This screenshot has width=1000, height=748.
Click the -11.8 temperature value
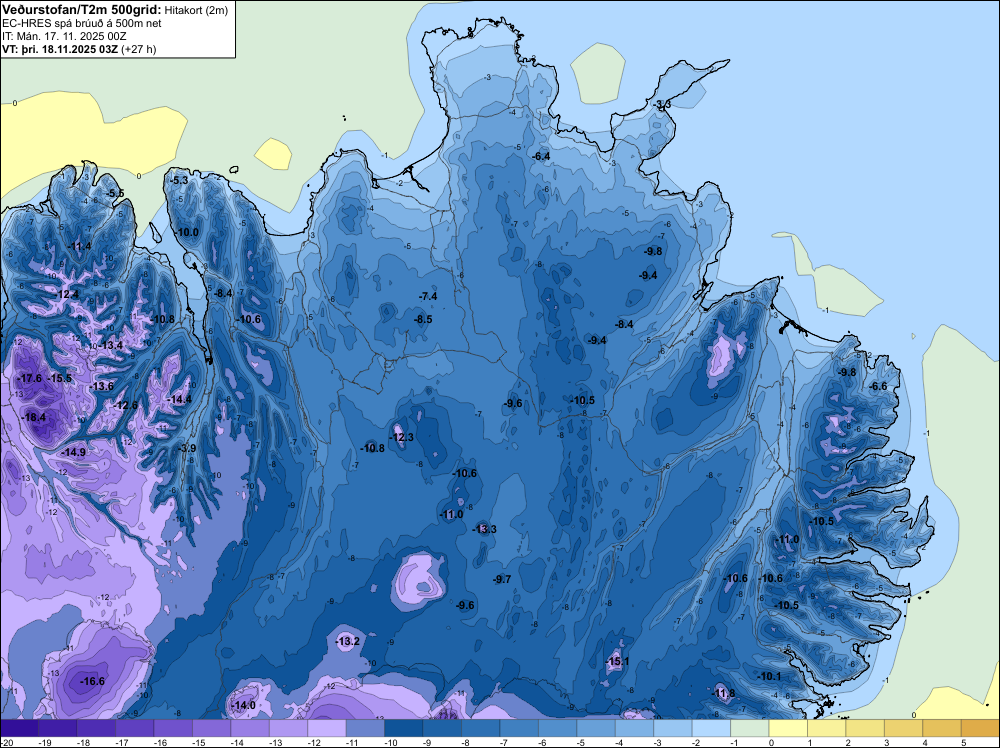pyautogui.click(x=723, y=694)
